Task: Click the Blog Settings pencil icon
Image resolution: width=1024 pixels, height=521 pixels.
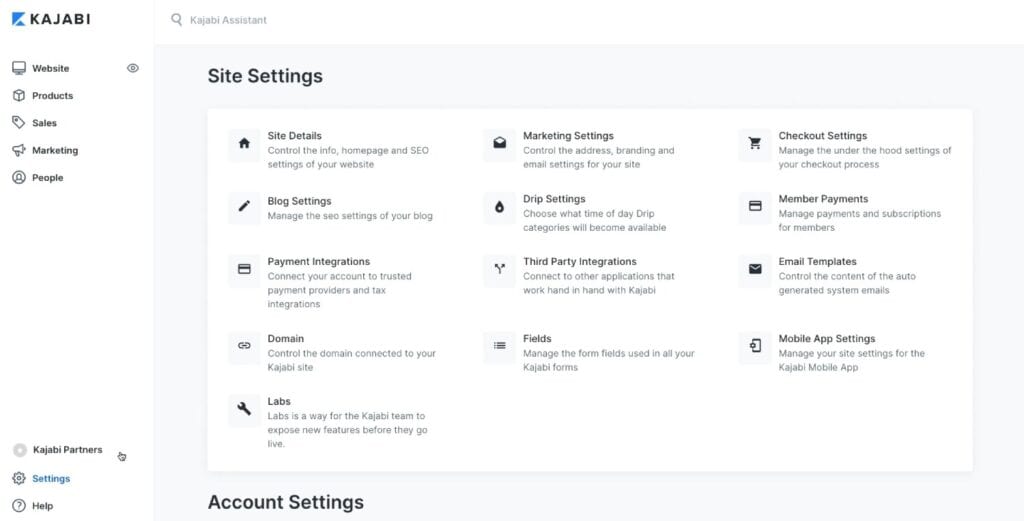Action: click(x=244, y=206)
